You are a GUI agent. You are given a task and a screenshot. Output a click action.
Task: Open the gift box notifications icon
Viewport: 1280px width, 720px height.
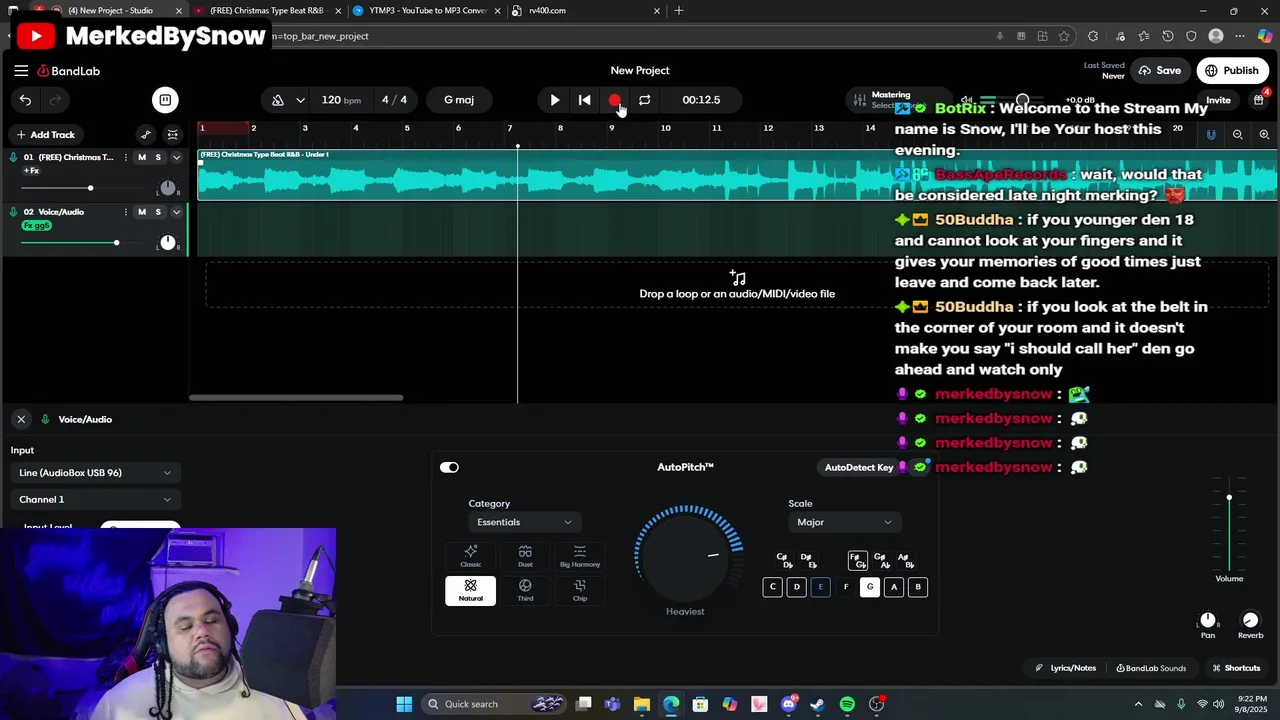(x=1259, y=99)
